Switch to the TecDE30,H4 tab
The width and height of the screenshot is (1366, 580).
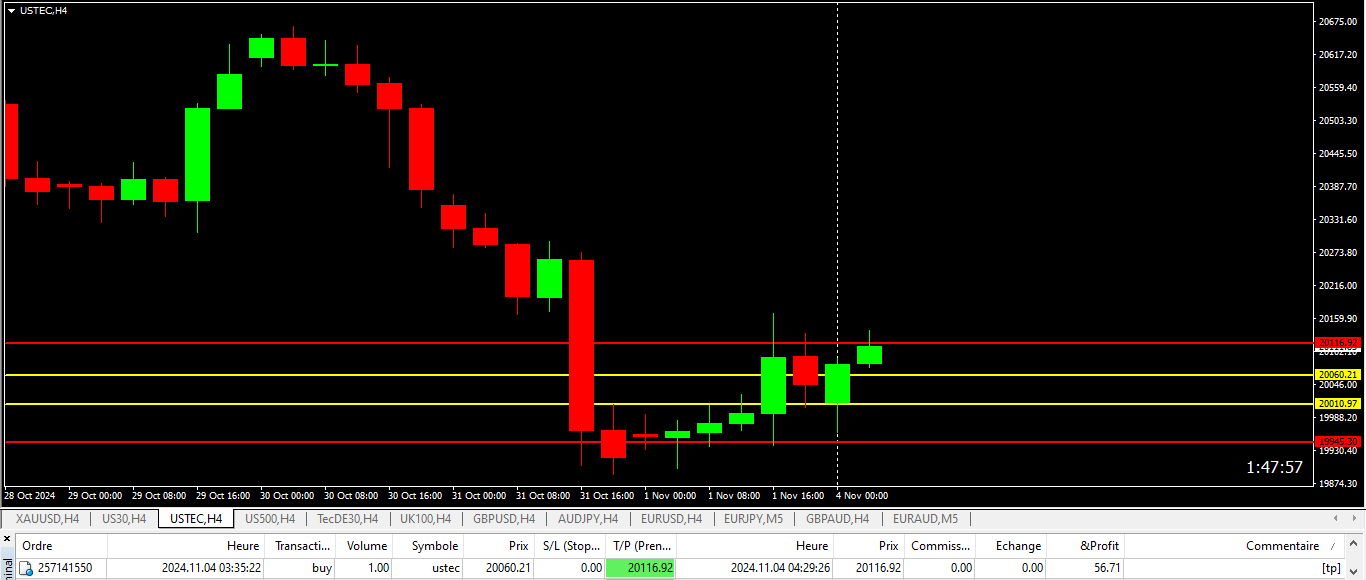pos(347,519)
